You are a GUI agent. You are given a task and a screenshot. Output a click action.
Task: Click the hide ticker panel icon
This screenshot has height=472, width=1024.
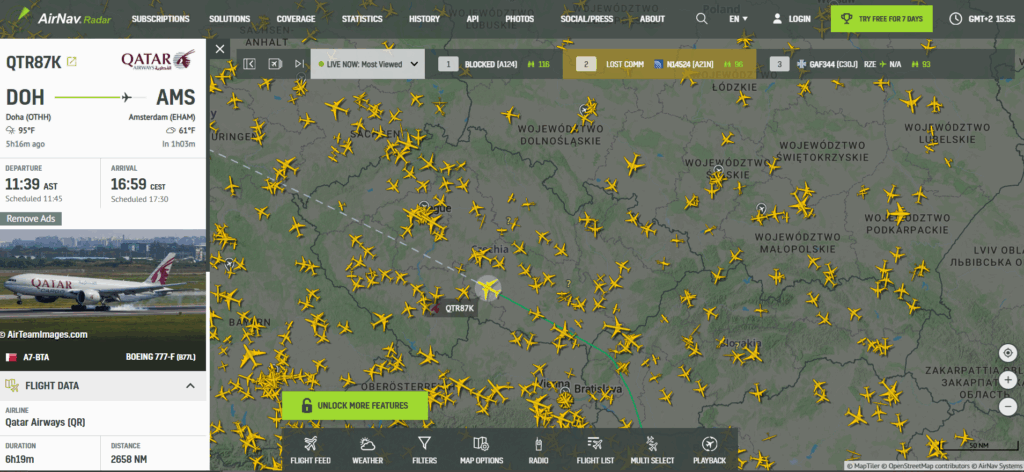tap(274, 63)
